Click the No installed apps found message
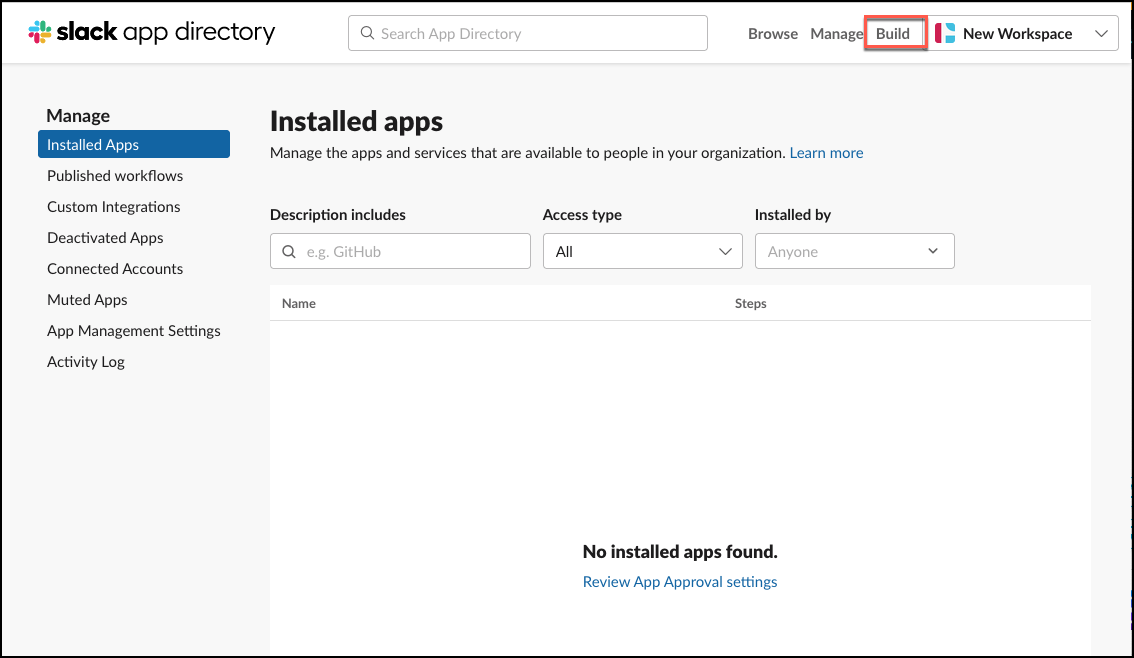The image size is (1134, 658). (680, 552)
